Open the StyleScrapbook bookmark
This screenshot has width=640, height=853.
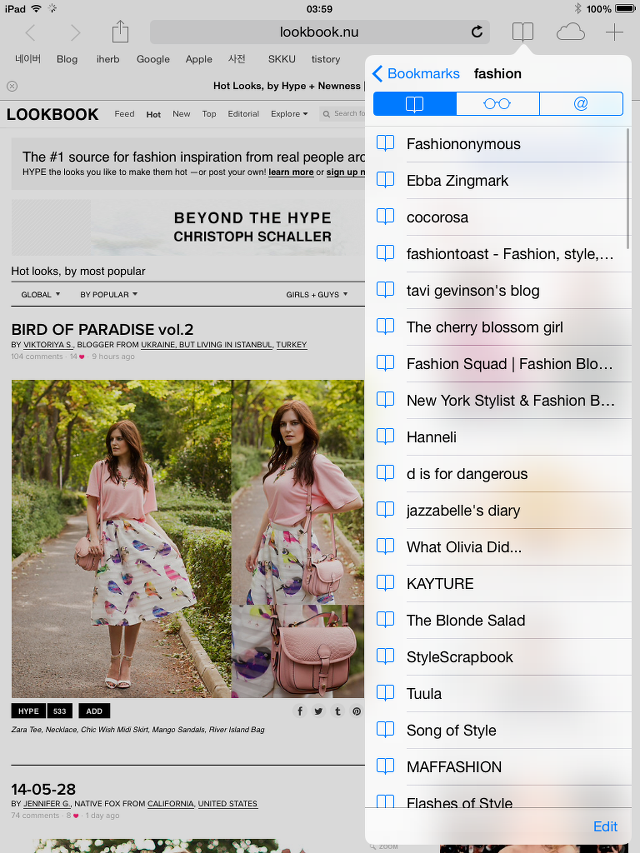click(x=498, y=657)
